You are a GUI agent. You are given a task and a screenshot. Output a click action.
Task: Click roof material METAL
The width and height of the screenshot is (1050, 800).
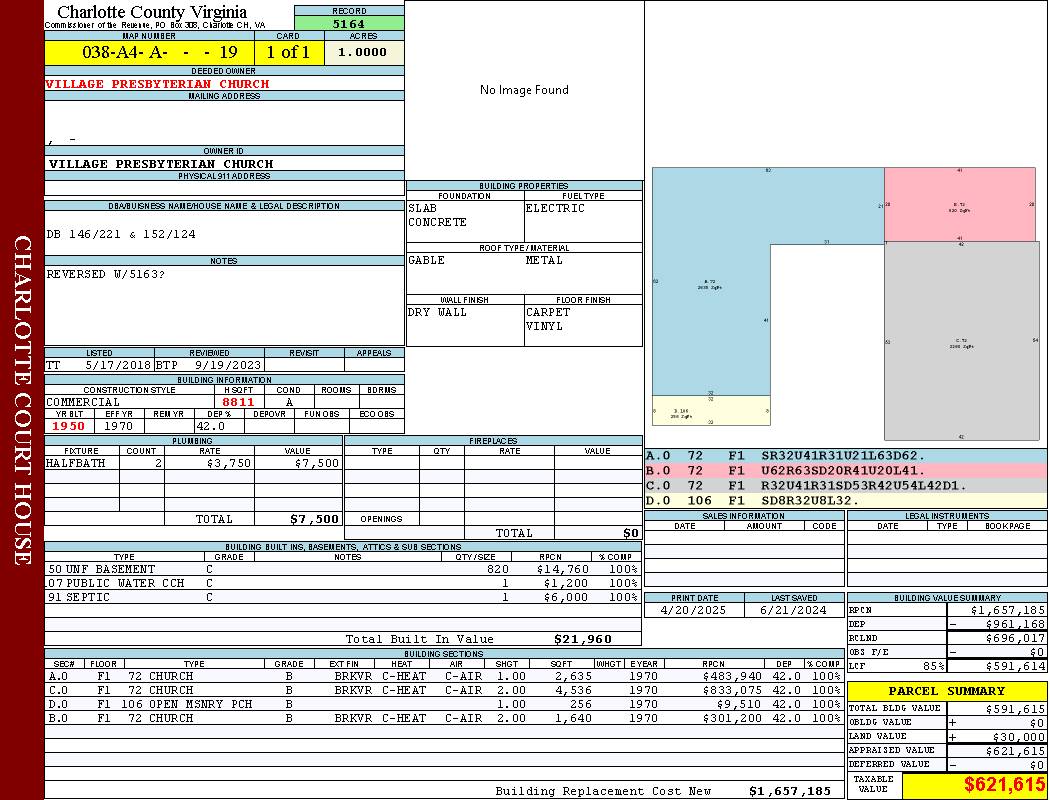544,260
